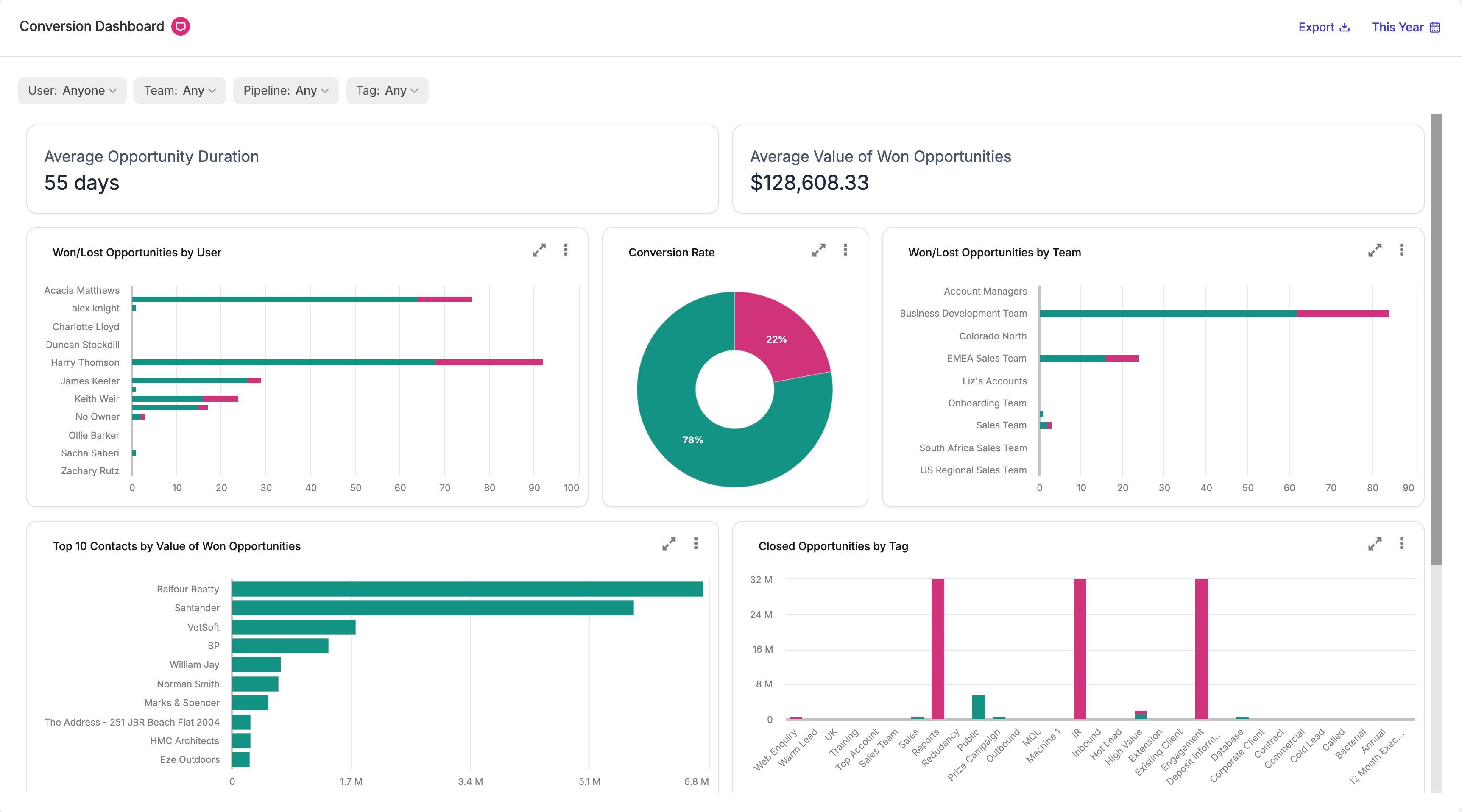1462x812 pixels.
Task: Open the Top 10 Contacts options menu
Action: coord(695,544)
